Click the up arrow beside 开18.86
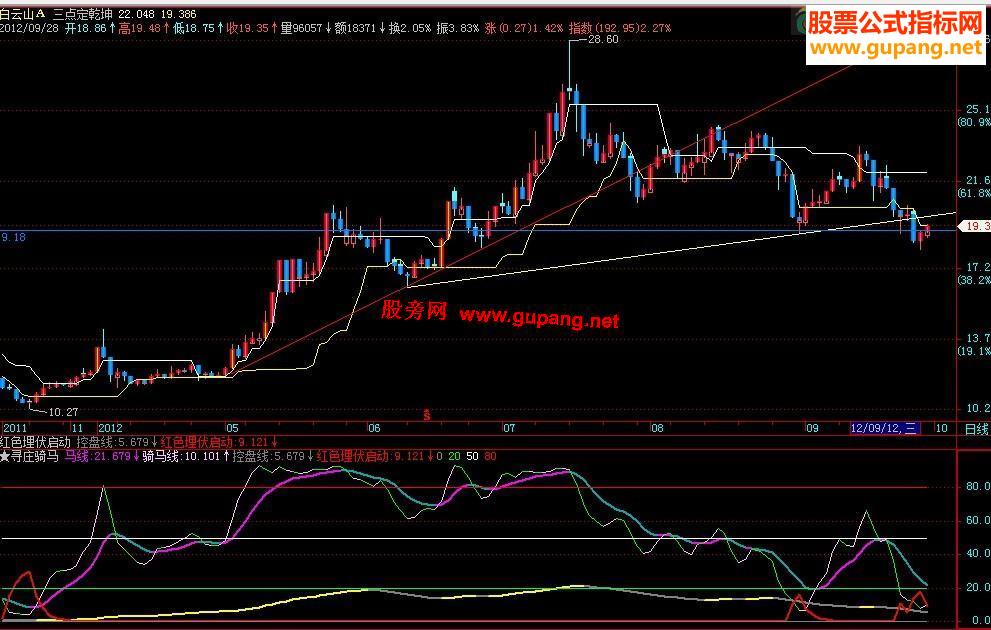Screen dimensions: 991x630 coord(110,30)
